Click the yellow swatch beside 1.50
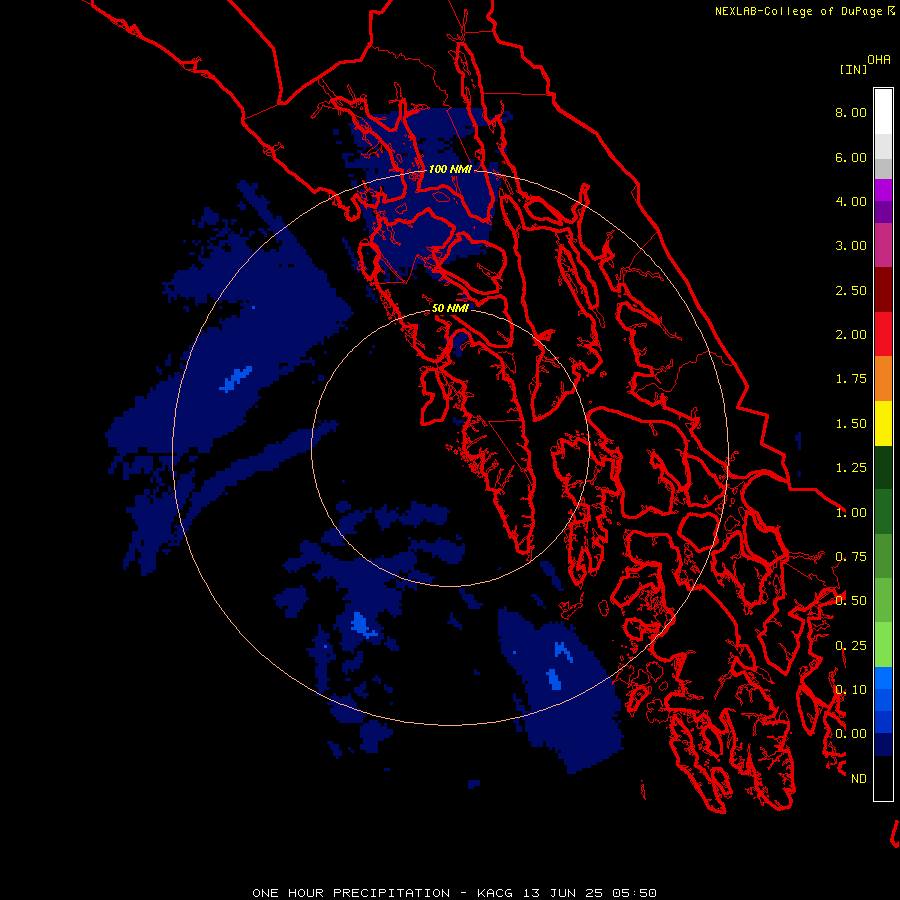900x900 pixels. (883, 423)
